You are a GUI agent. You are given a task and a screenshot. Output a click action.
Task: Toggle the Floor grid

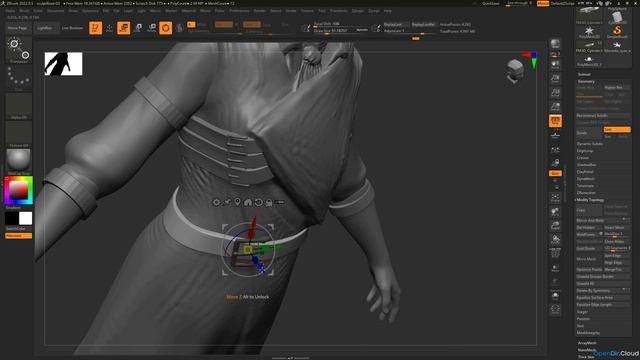point(555,135)
